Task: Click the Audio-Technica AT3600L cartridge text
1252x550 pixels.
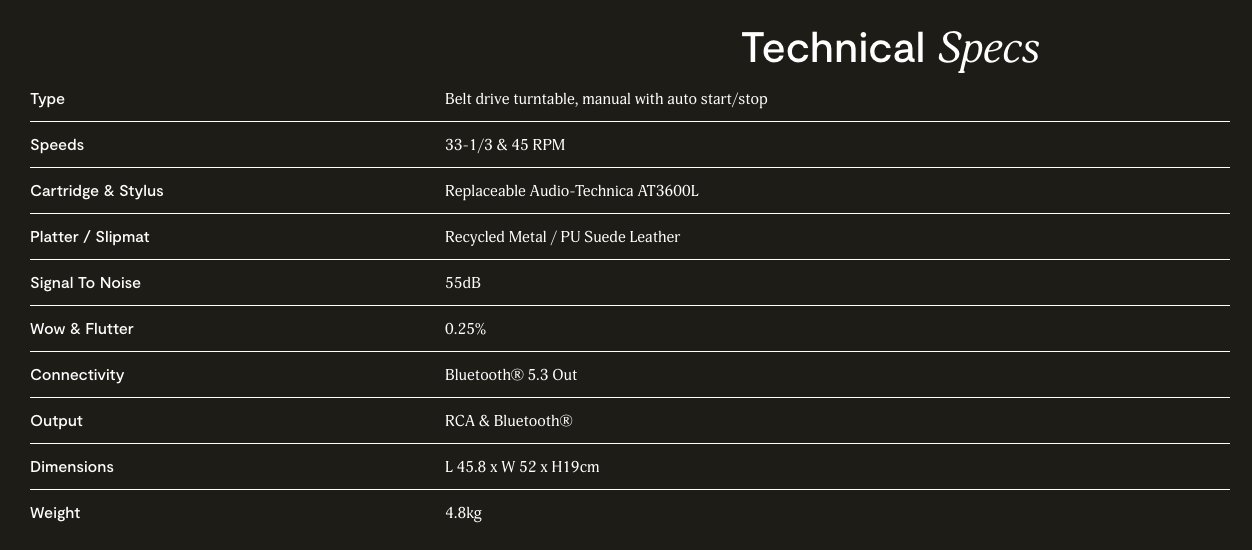Action: [x=571, y=191]
